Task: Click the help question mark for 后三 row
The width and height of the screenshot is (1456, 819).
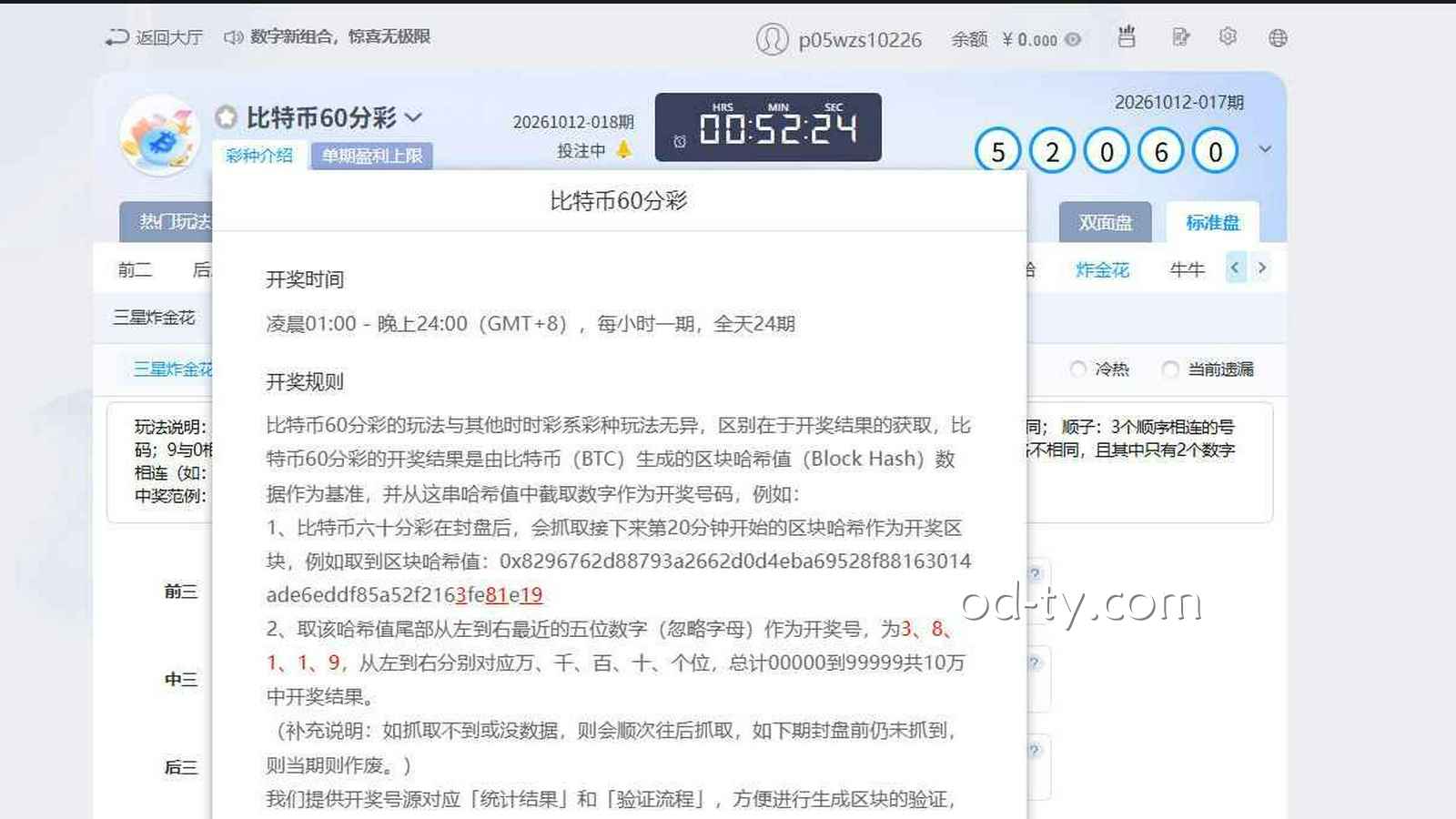Action: click(x=1034, y=750)
